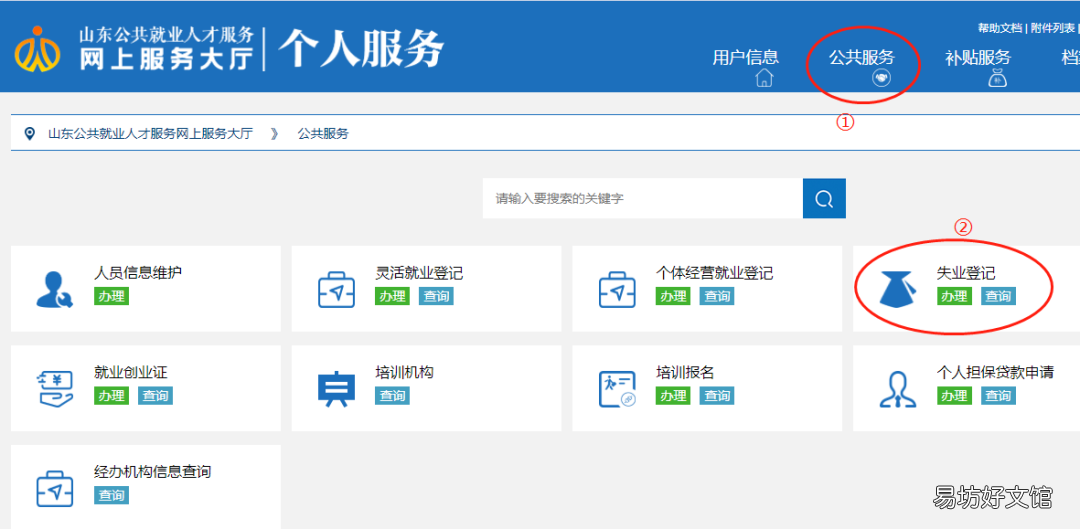Focus the keyword search input field
Viewport: 1080px width, 529px height.
click(643, 198)
